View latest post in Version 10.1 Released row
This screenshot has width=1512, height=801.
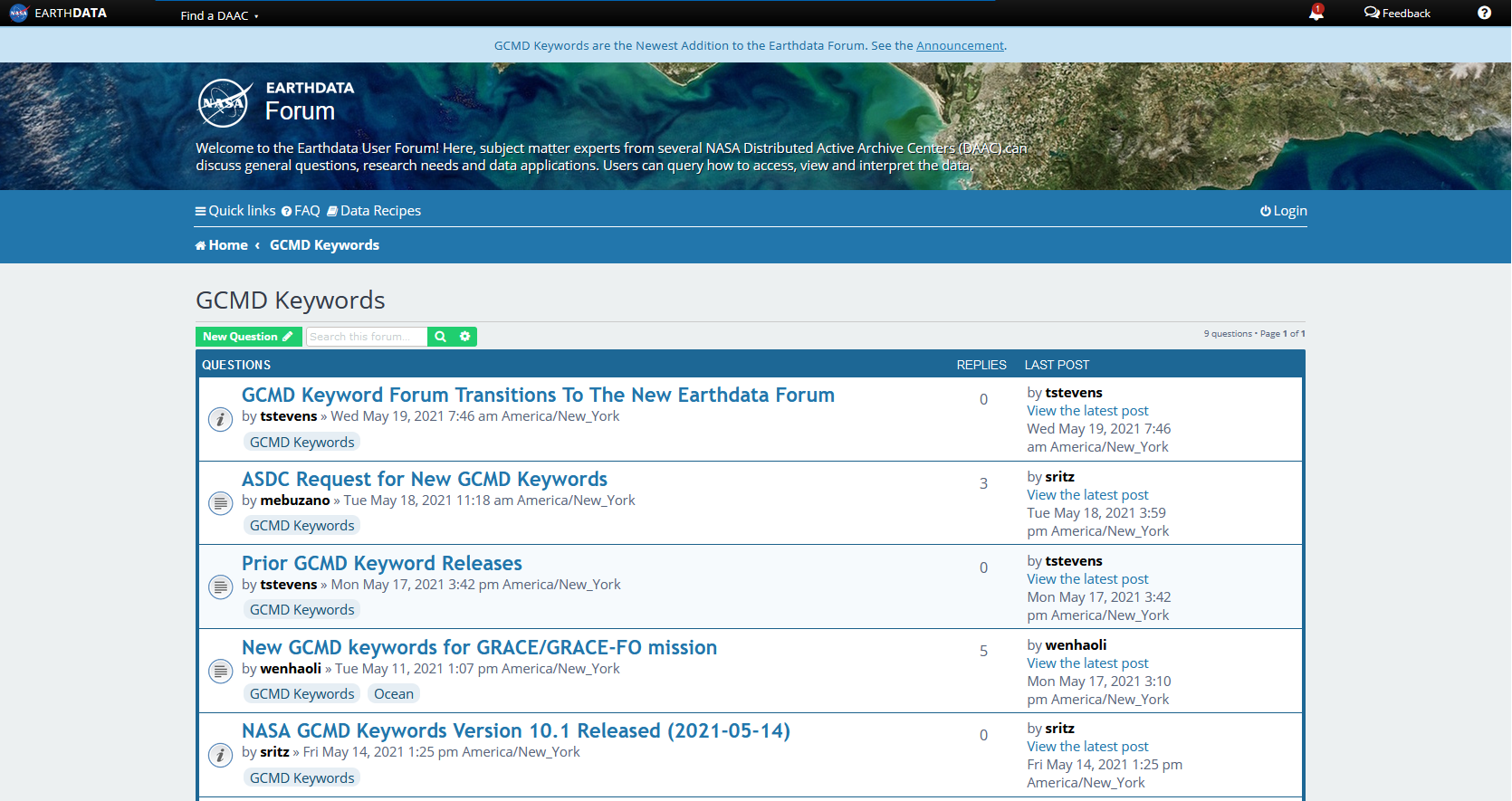[x=1087, y=747]
